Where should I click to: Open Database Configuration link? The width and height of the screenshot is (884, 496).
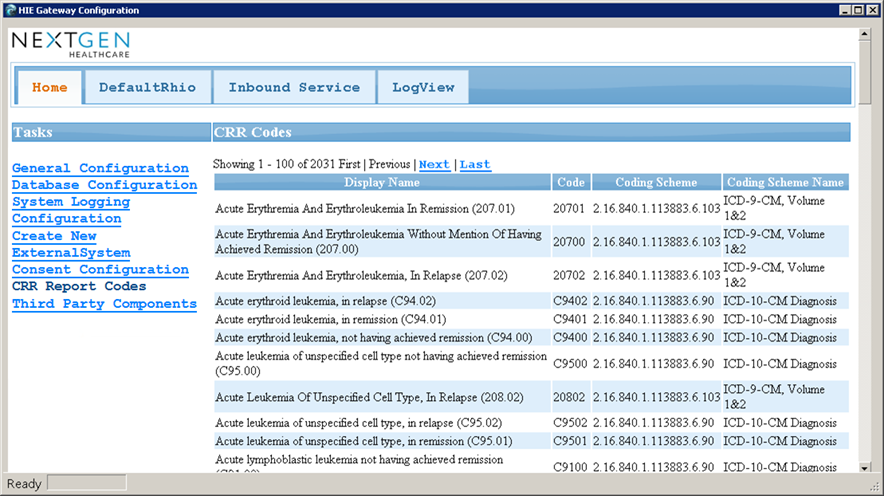tap(104, 185)
